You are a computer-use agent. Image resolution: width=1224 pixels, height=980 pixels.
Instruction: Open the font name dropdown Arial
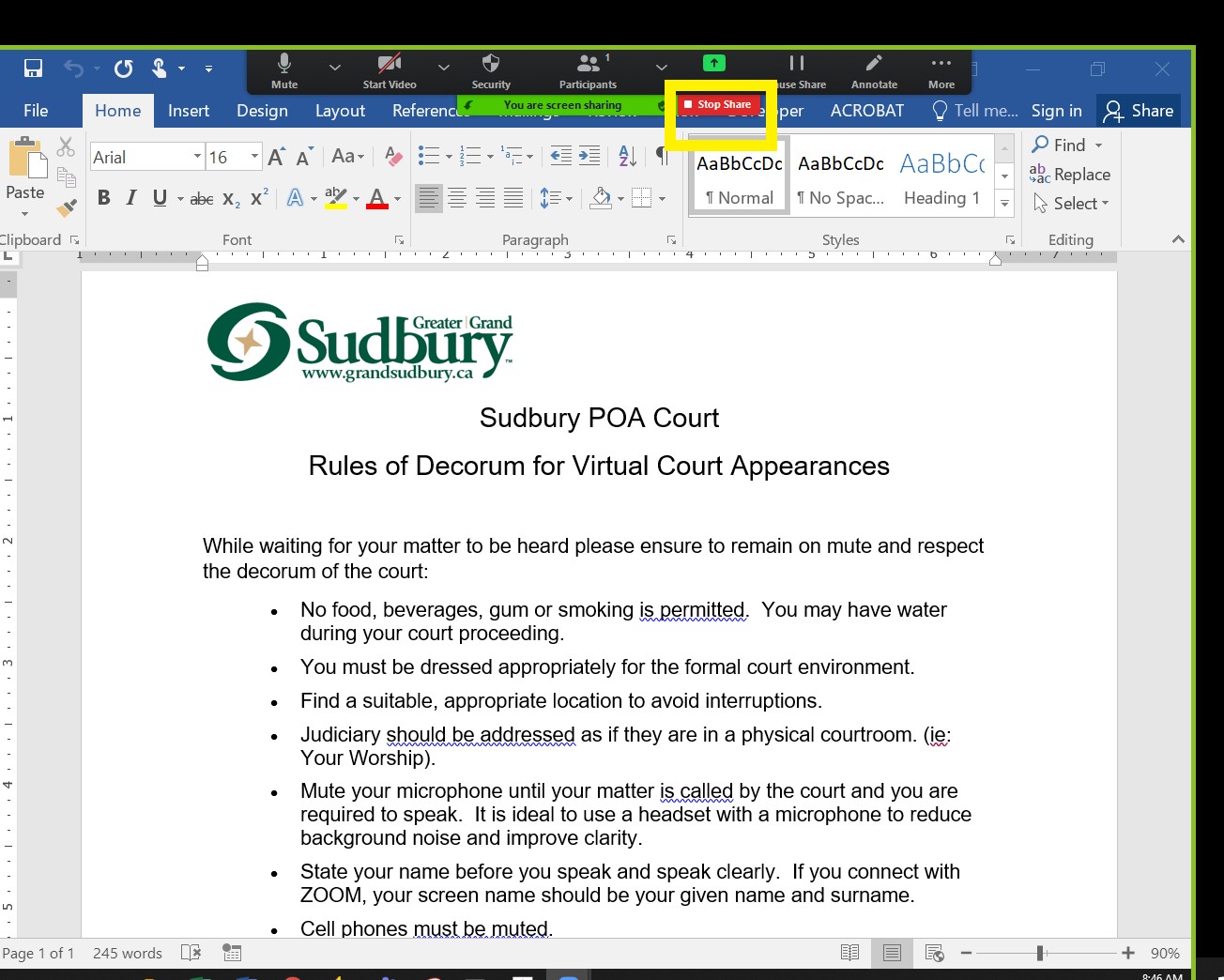pos(197,157)
